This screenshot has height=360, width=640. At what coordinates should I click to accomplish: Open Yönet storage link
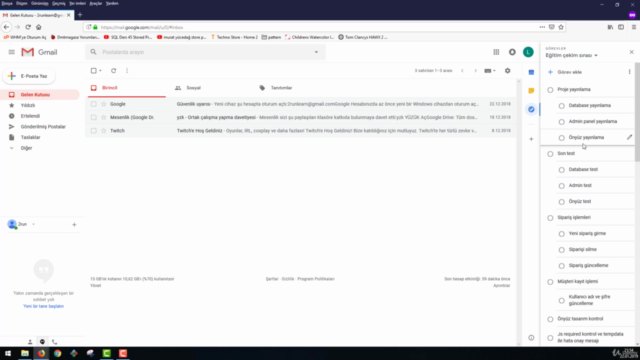tap(96, 286)
